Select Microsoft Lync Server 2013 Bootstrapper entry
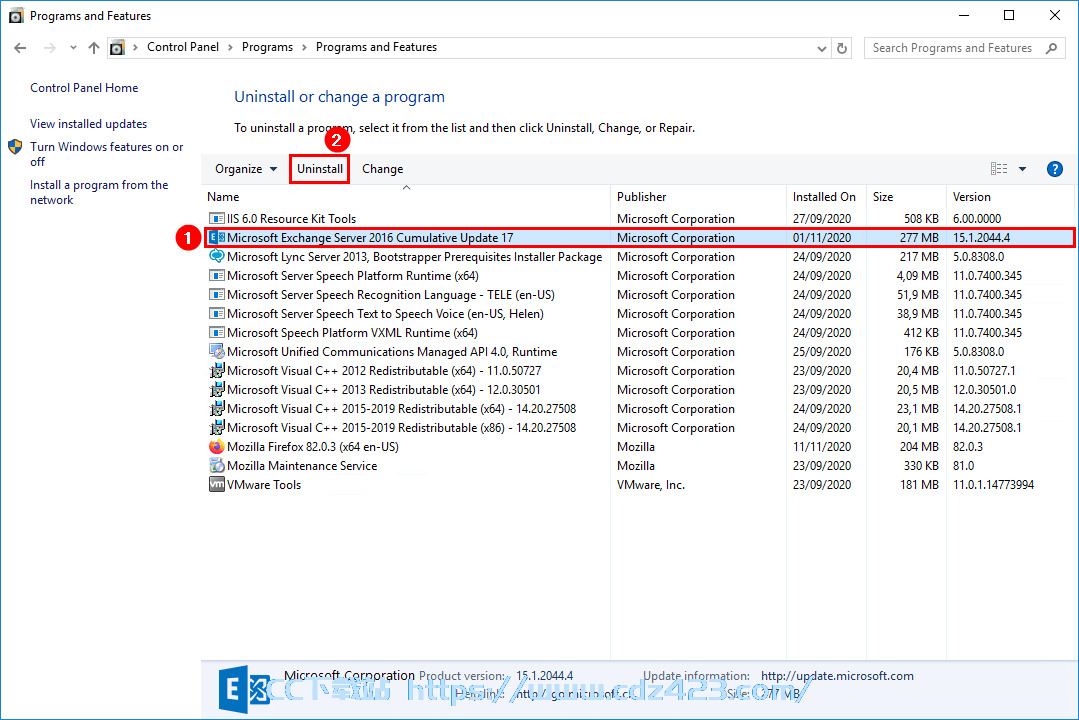The image size is (1079, 720). coord(414,257)
